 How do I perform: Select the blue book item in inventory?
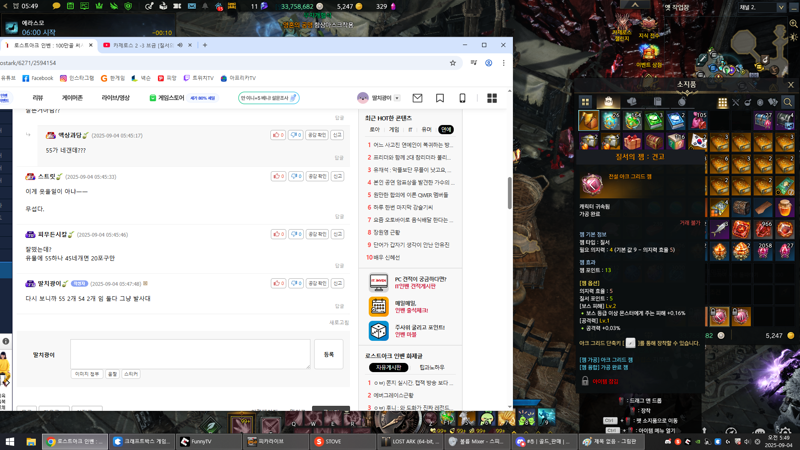click(x=676, y=120)
